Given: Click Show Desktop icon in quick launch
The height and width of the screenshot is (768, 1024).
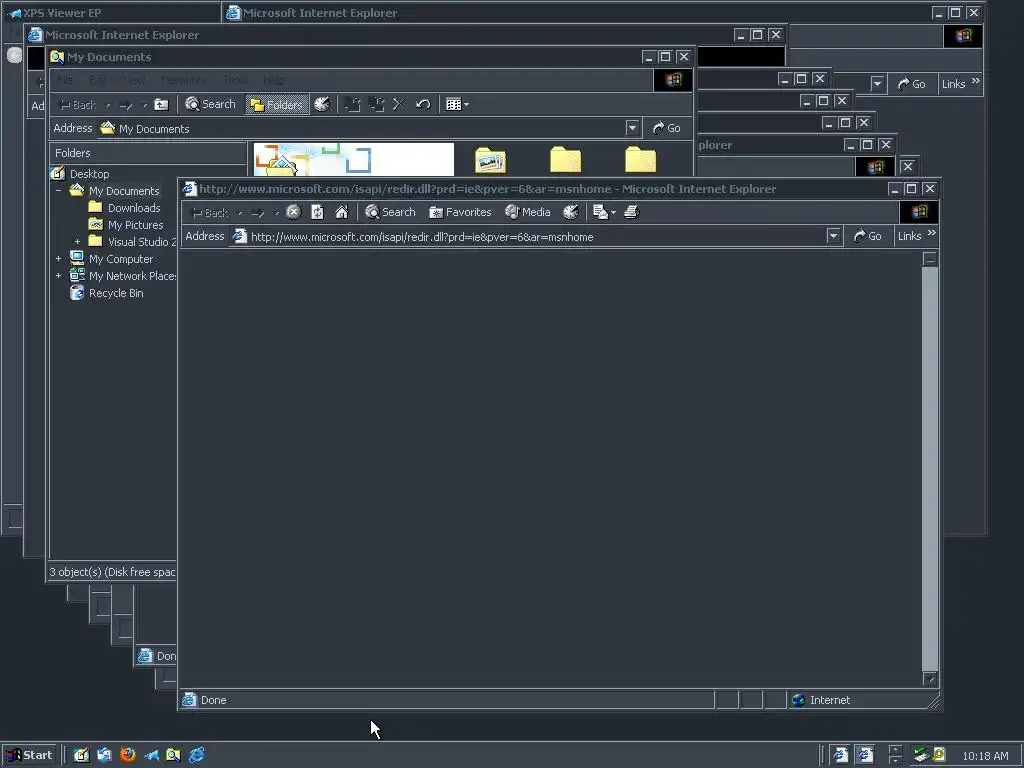Looking at the screenshot, I should pyautogui.click(x=81, y=755).
